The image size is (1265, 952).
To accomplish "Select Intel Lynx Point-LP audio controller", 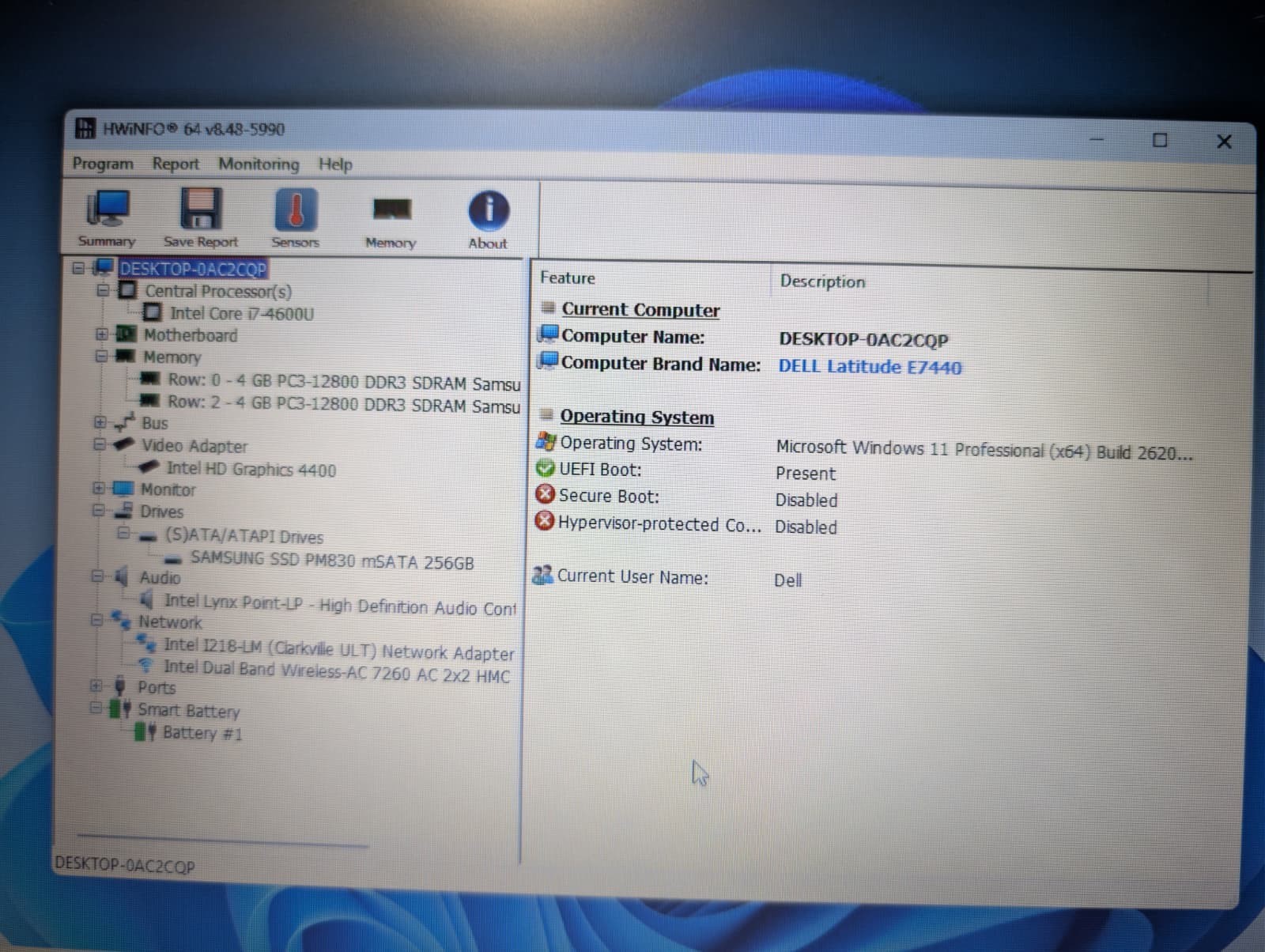I will [x=340, y=605].
